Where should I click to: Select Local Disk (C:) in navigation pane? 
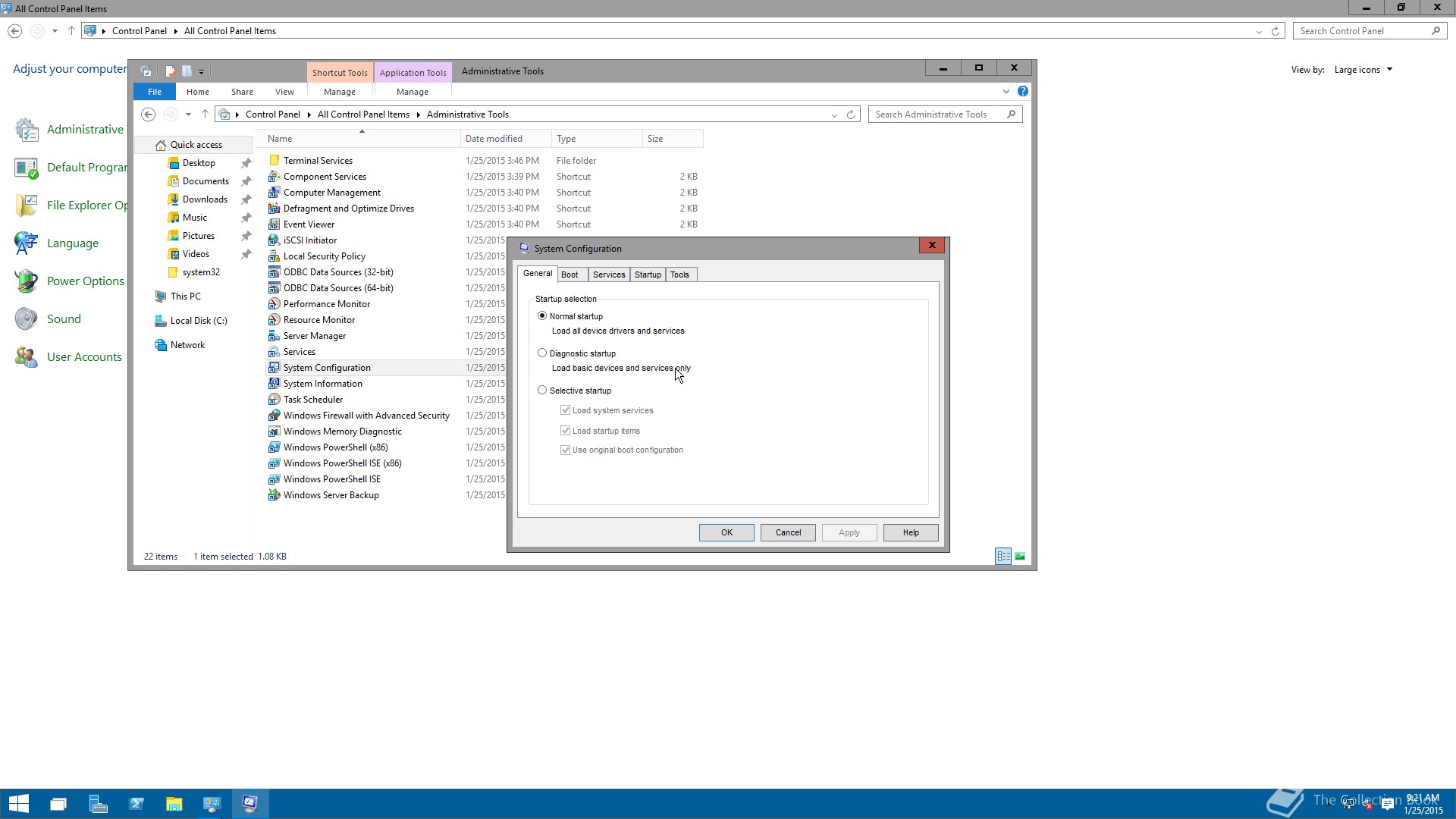pos(199,321)
